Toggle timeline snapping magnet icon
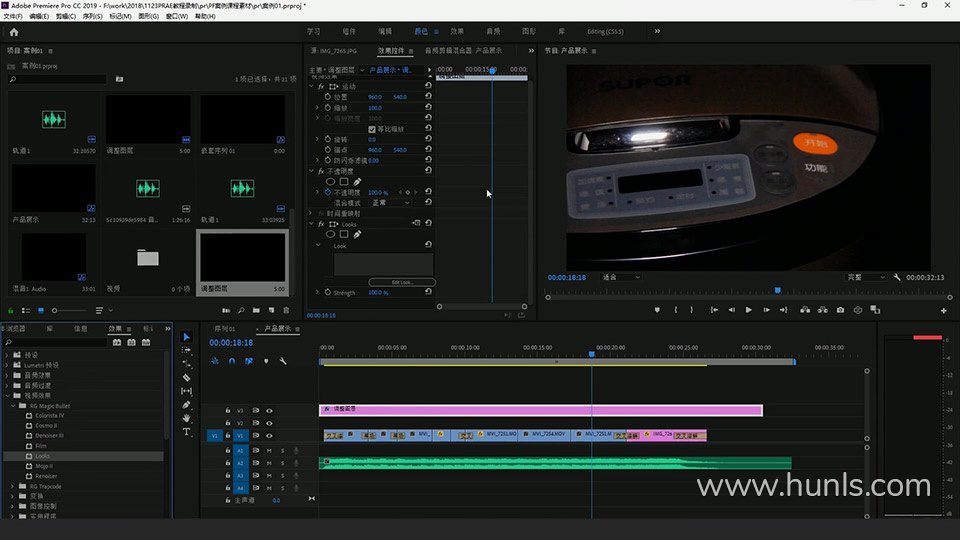The width and height of the screenshot is (960, 540). tap(232, 361)
